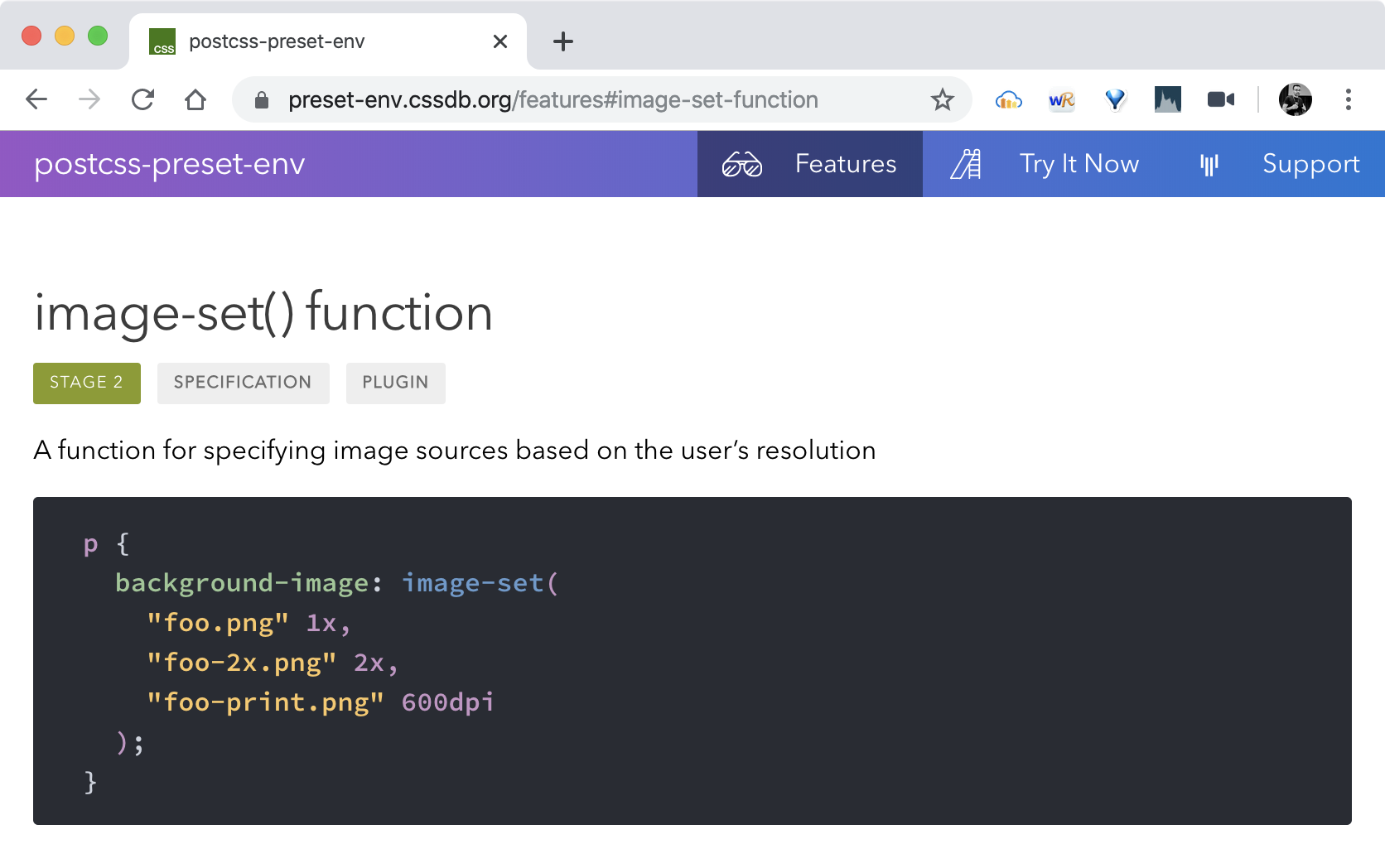The width and height of the screenshot is (1385, 868).
Task: Open the histogram graph extension
Action: [1168, 100]
